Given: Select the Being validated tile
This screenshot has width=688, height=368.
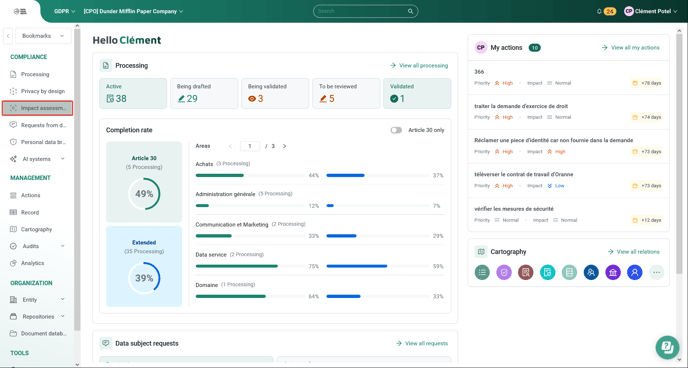Looking at the screenshot, I should 275,93.
